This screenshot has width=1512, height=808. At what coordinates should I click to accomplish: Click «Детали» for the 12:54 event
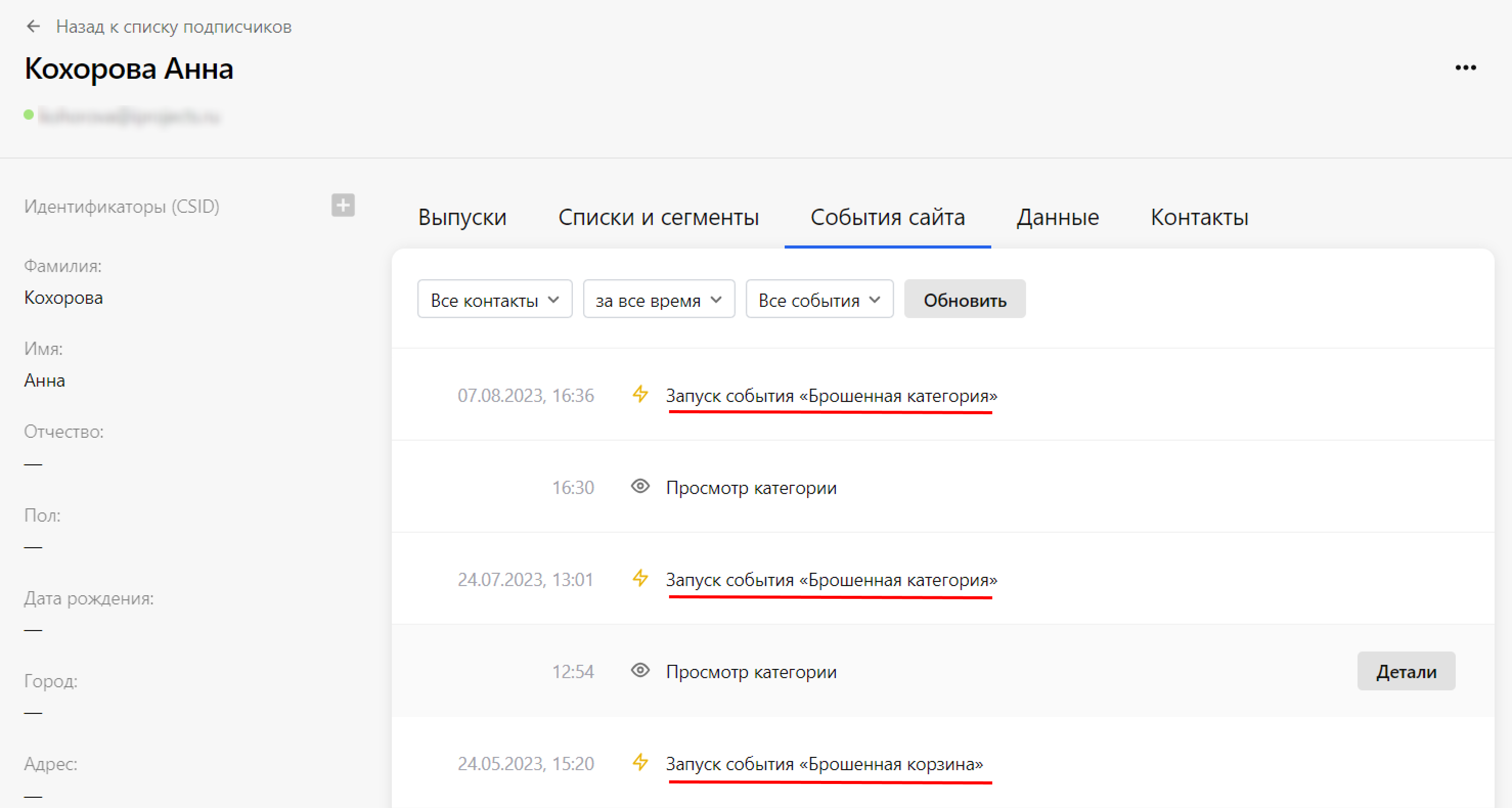click(x=1406, y=671)
